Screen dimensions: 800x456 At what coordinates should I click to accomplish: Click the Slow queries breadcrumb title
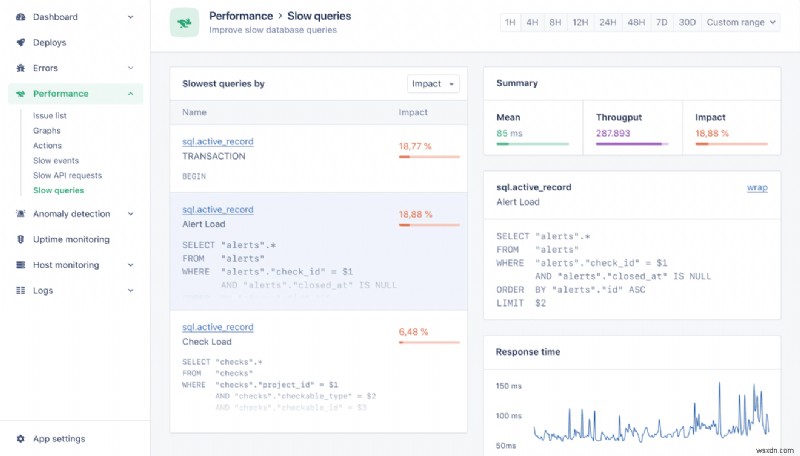[x=319, y=16]
